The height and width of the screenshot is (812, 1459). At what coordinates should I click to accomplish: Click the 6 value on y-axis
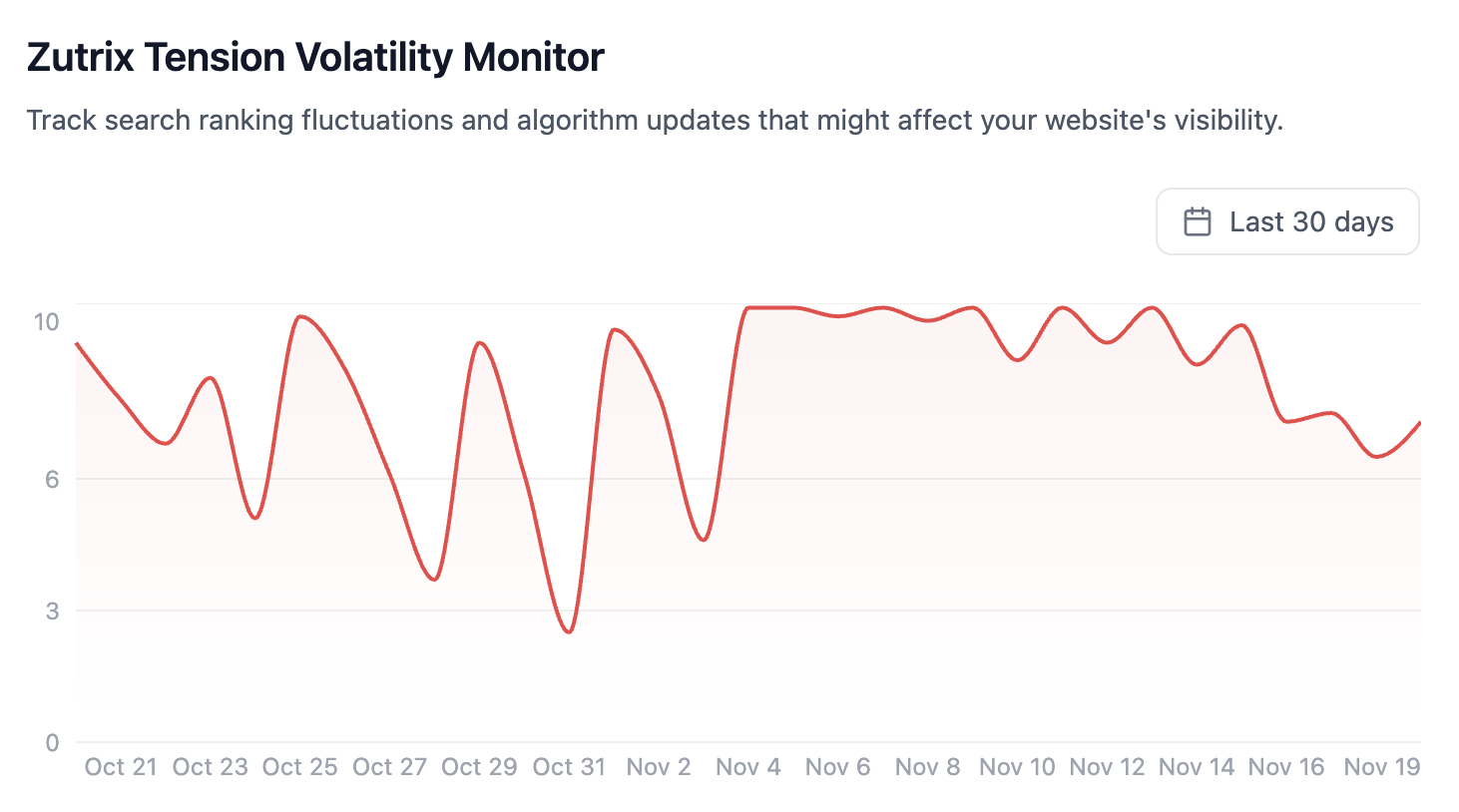[x=52, y=479]
